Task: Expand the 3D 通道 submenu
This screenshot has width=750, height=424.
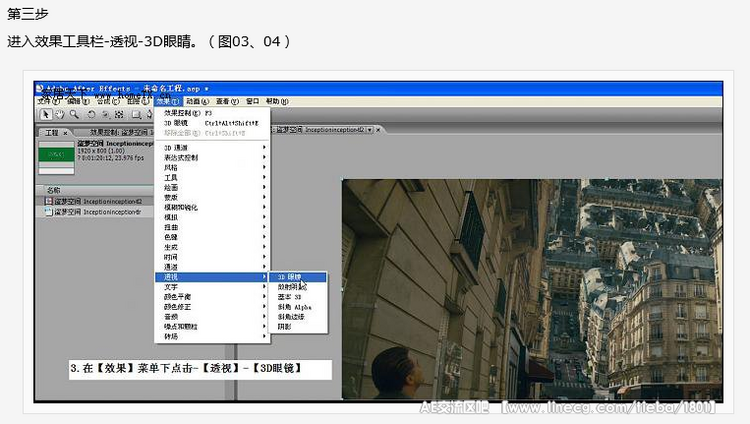Action: click(212, 148)
